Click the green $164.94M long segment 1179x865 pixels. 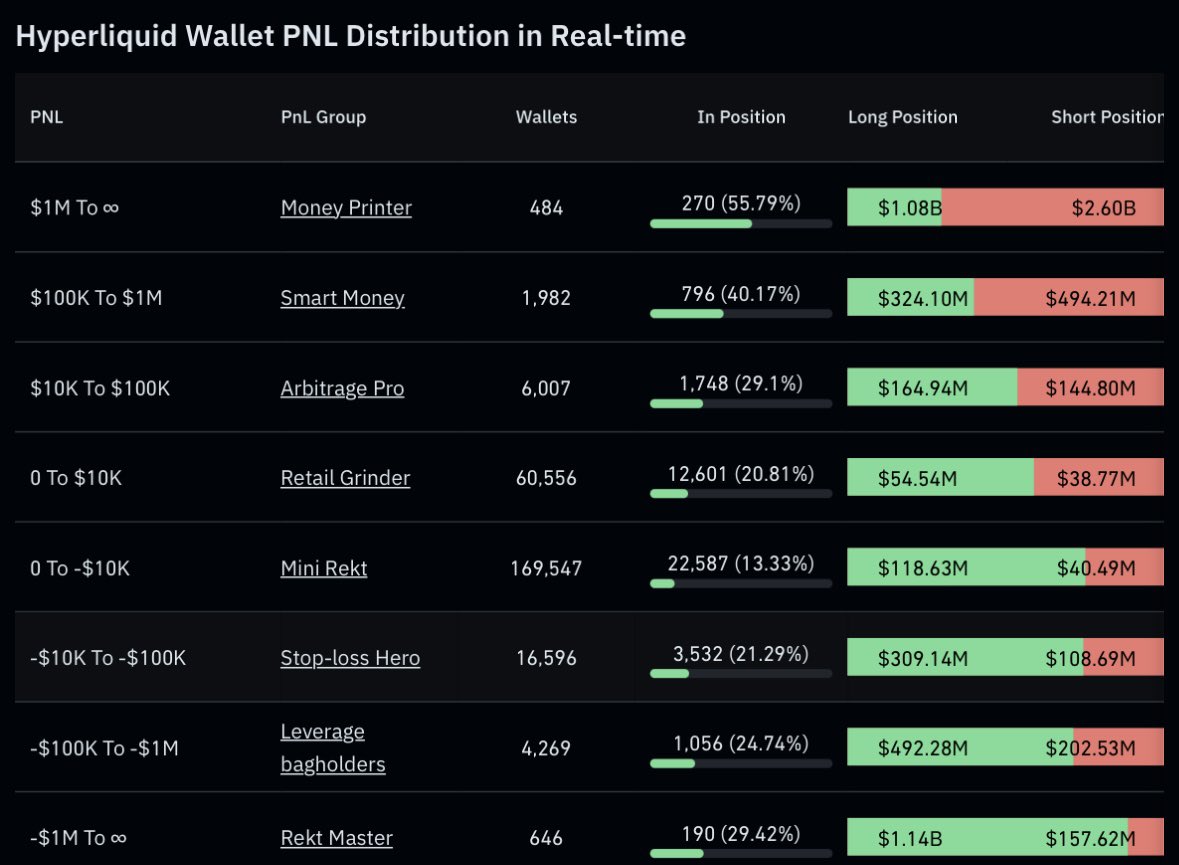[x=932, y=387]
